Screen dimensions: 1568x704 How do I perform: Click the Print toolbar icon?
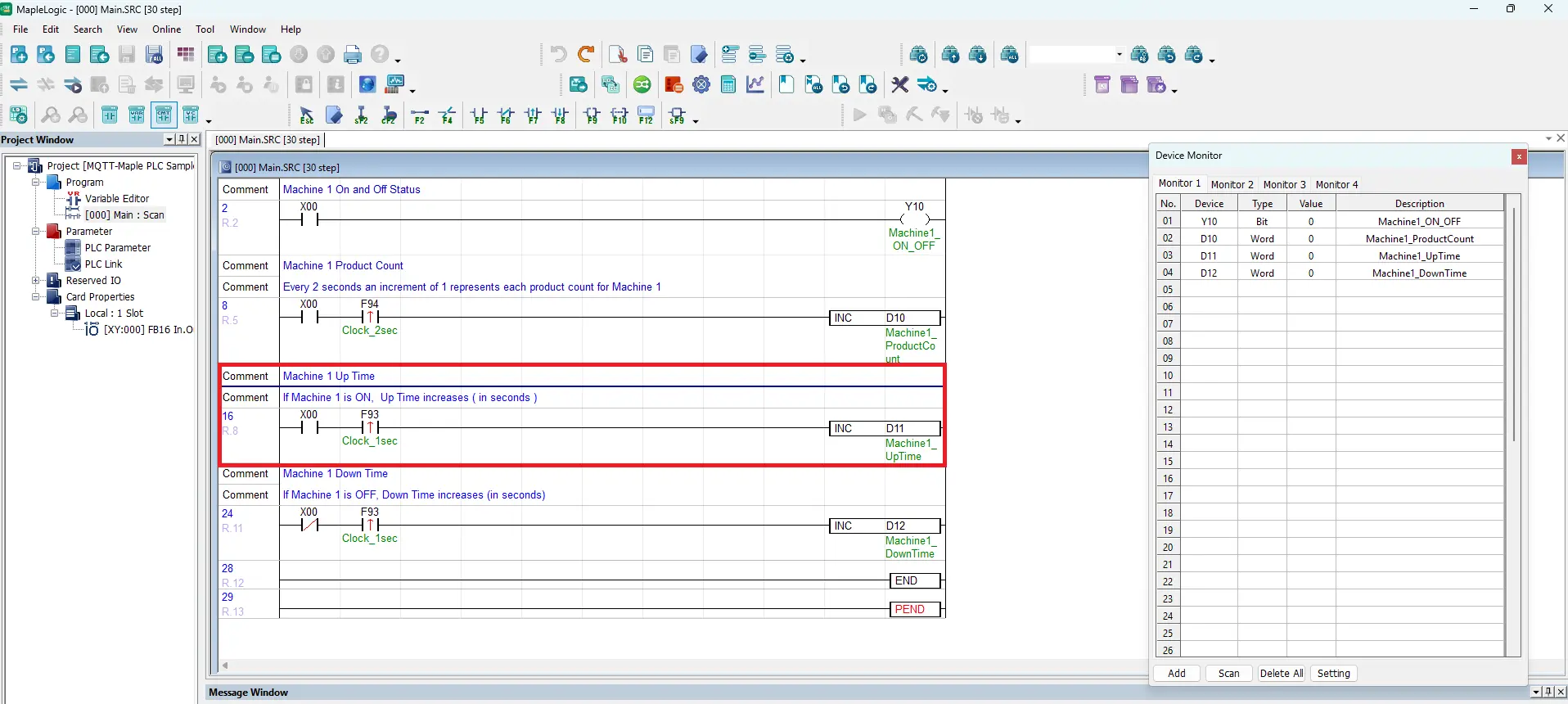point(353,55)
